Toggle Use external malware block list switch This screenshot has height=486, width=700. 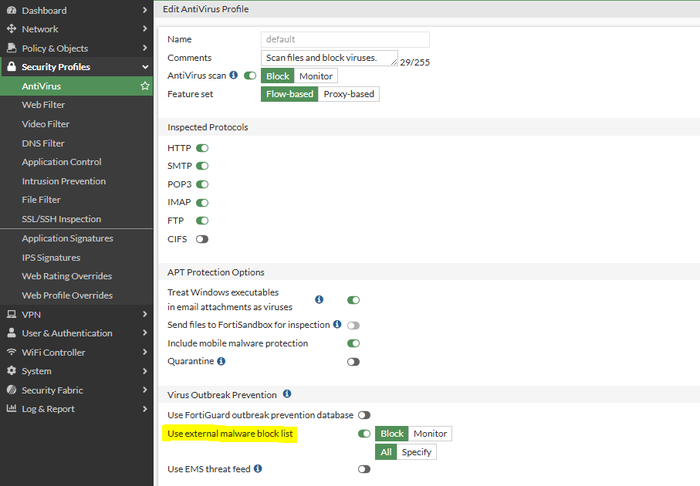pos(364,433)
